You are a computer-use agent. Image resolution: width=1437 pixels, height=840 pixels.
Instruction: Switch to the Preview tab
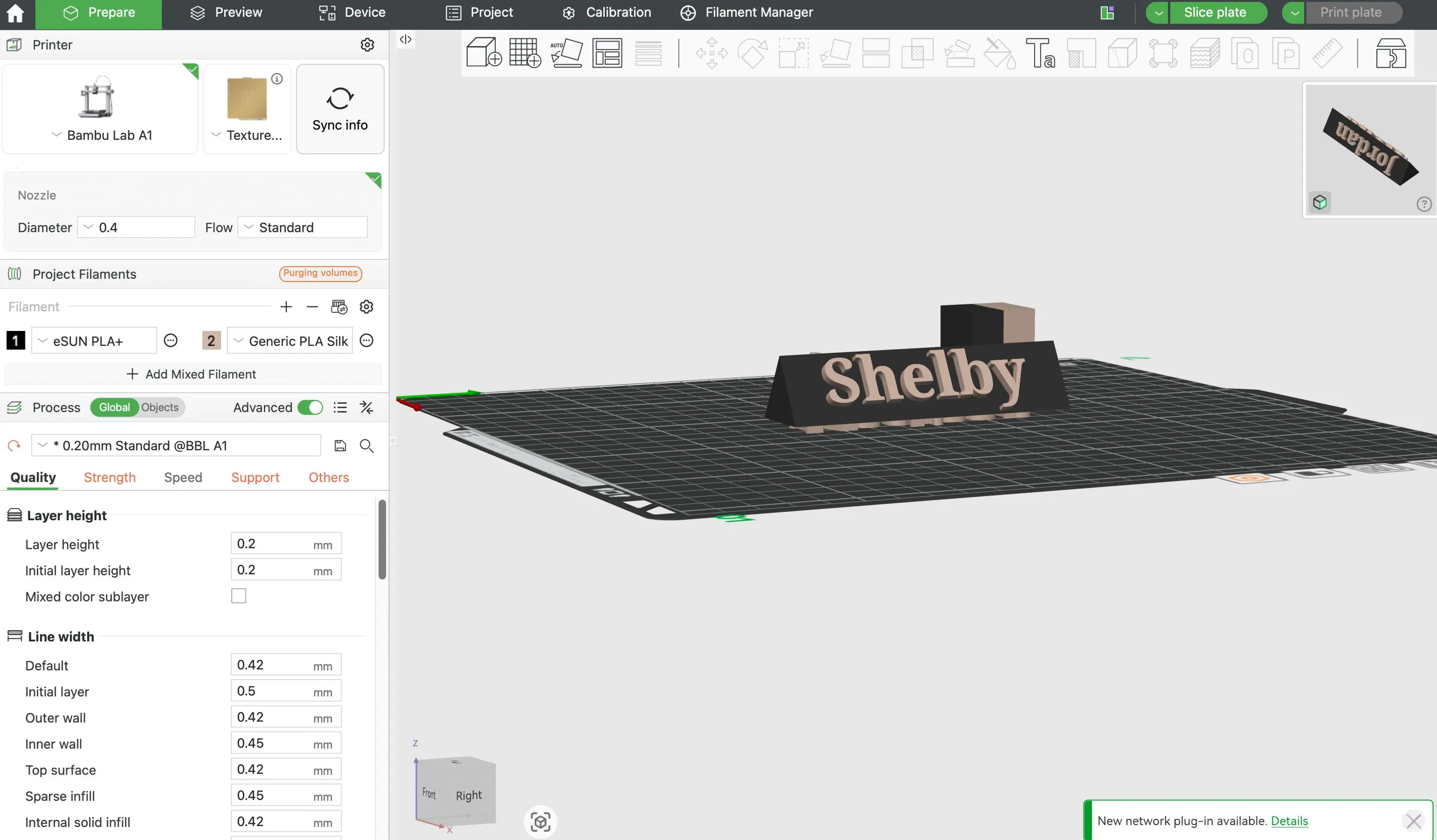227,12
